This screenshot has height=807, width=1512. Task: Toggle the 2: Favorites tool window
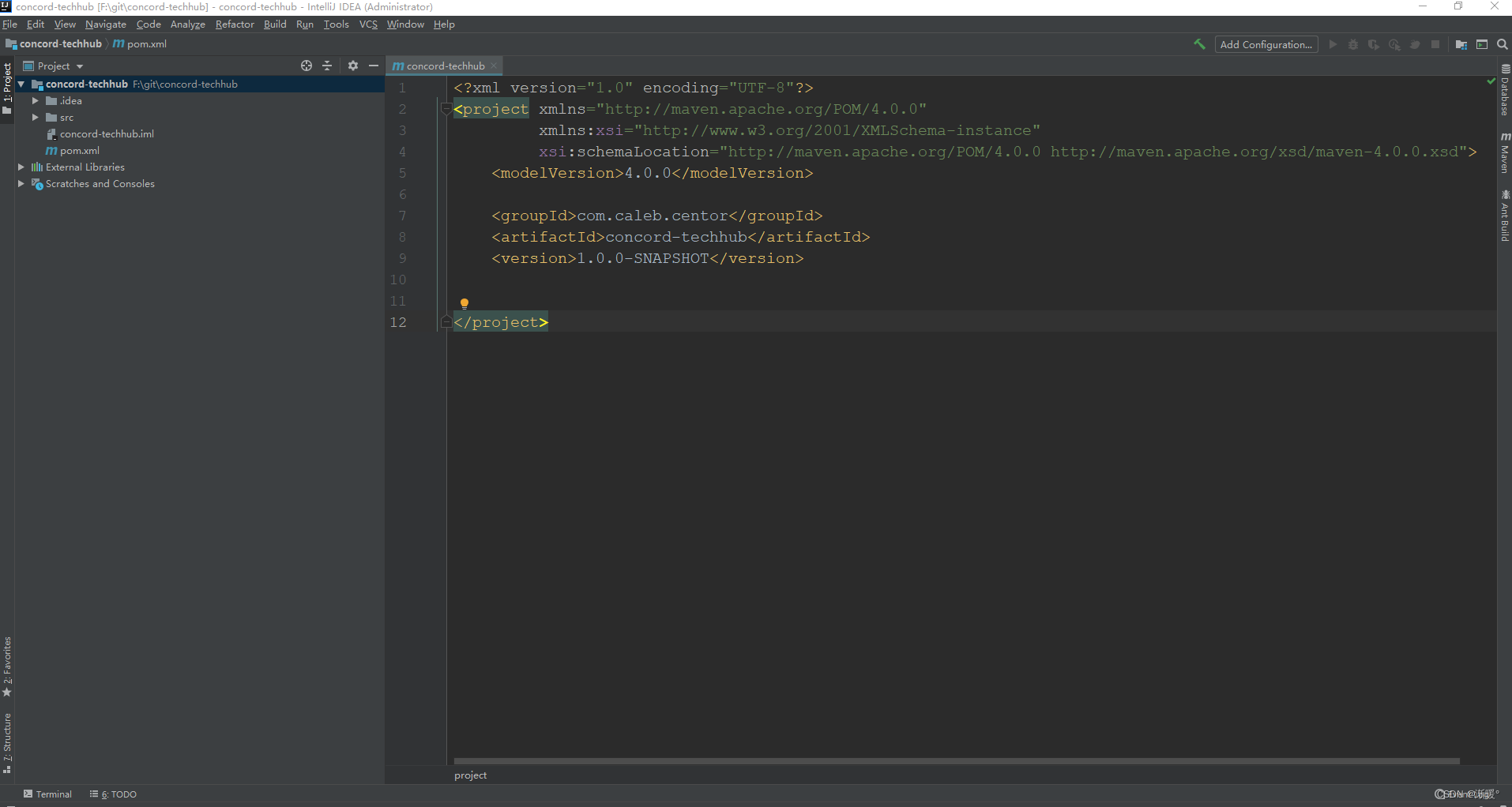7,667
